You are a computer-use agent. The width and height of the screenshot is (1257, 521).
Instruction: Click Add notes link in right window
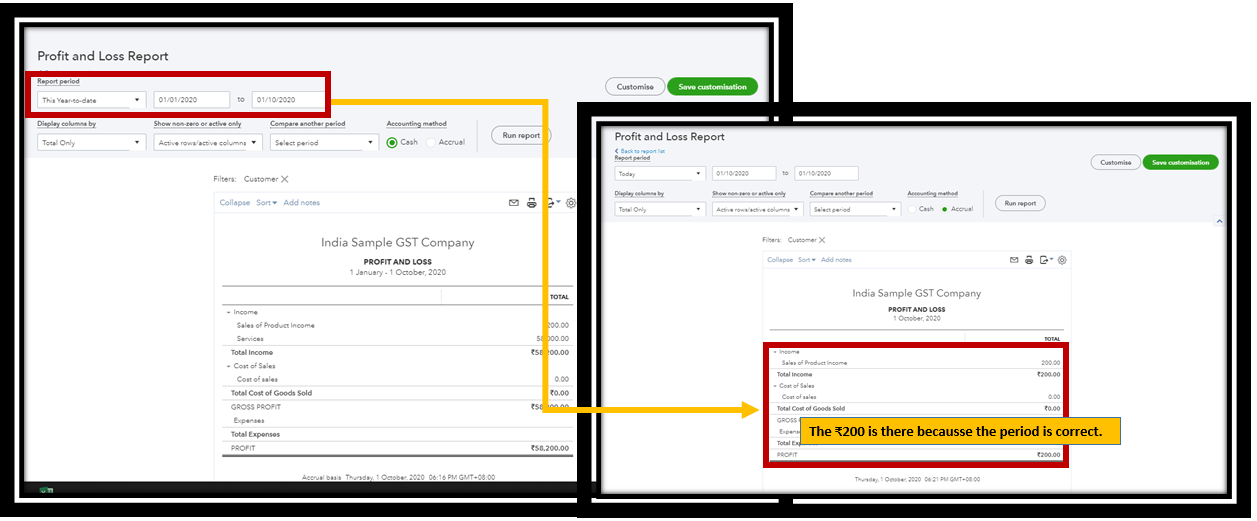pyautogui.click(x=836, y=260)
